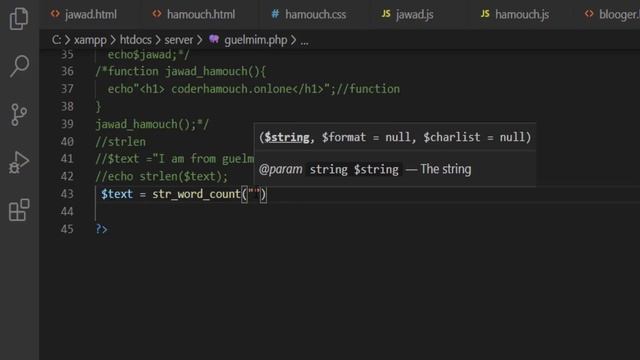Open the Run and Debug view
Viewport: 640px width, 360px height.
point(19,162)
